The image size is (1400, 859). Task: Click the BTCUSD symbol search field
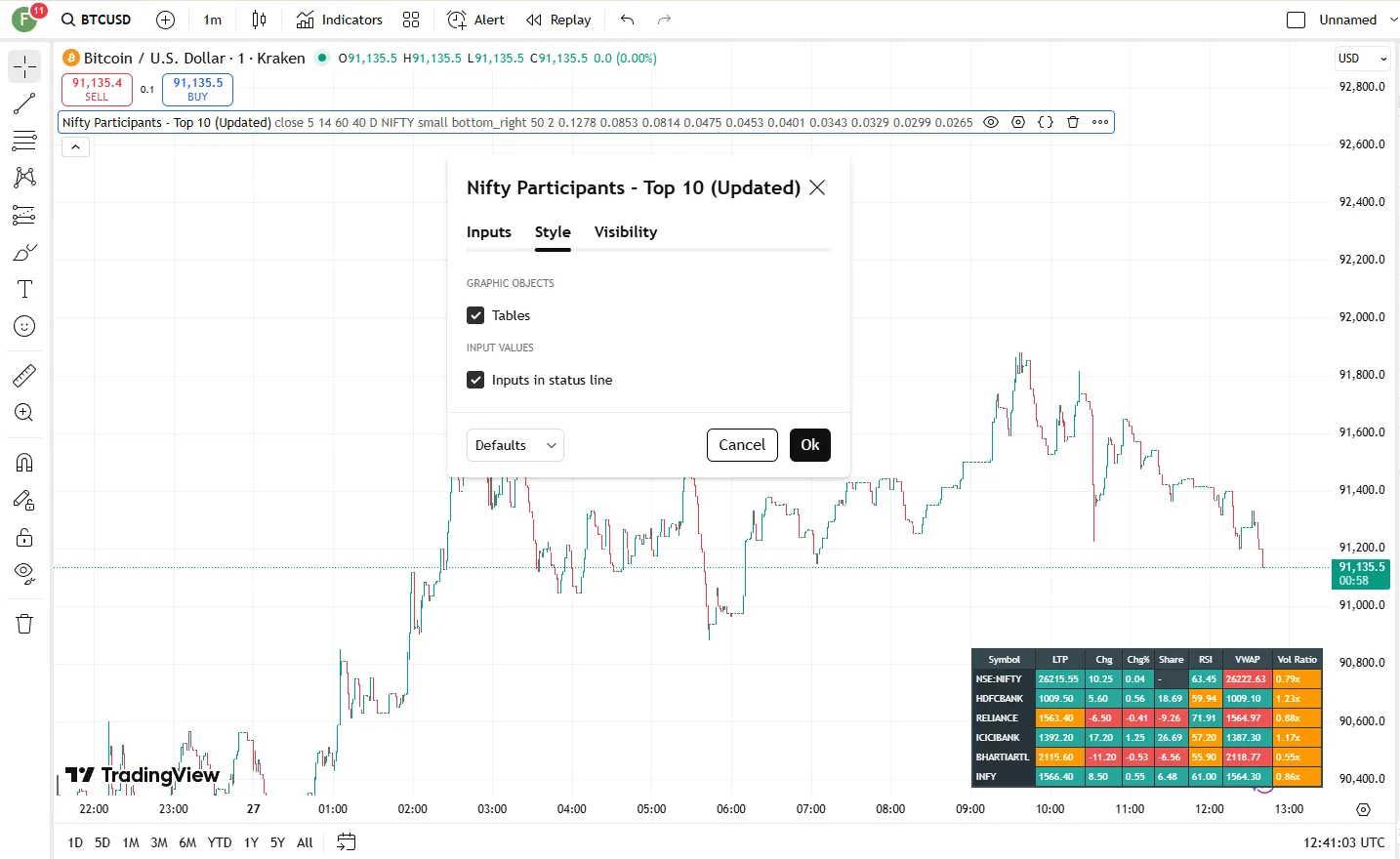pos(96,20)
